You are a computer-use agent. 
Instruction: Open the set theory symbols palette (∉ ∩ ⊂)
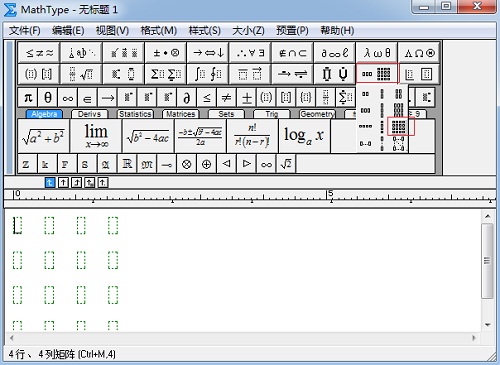(x=292, y=53)
